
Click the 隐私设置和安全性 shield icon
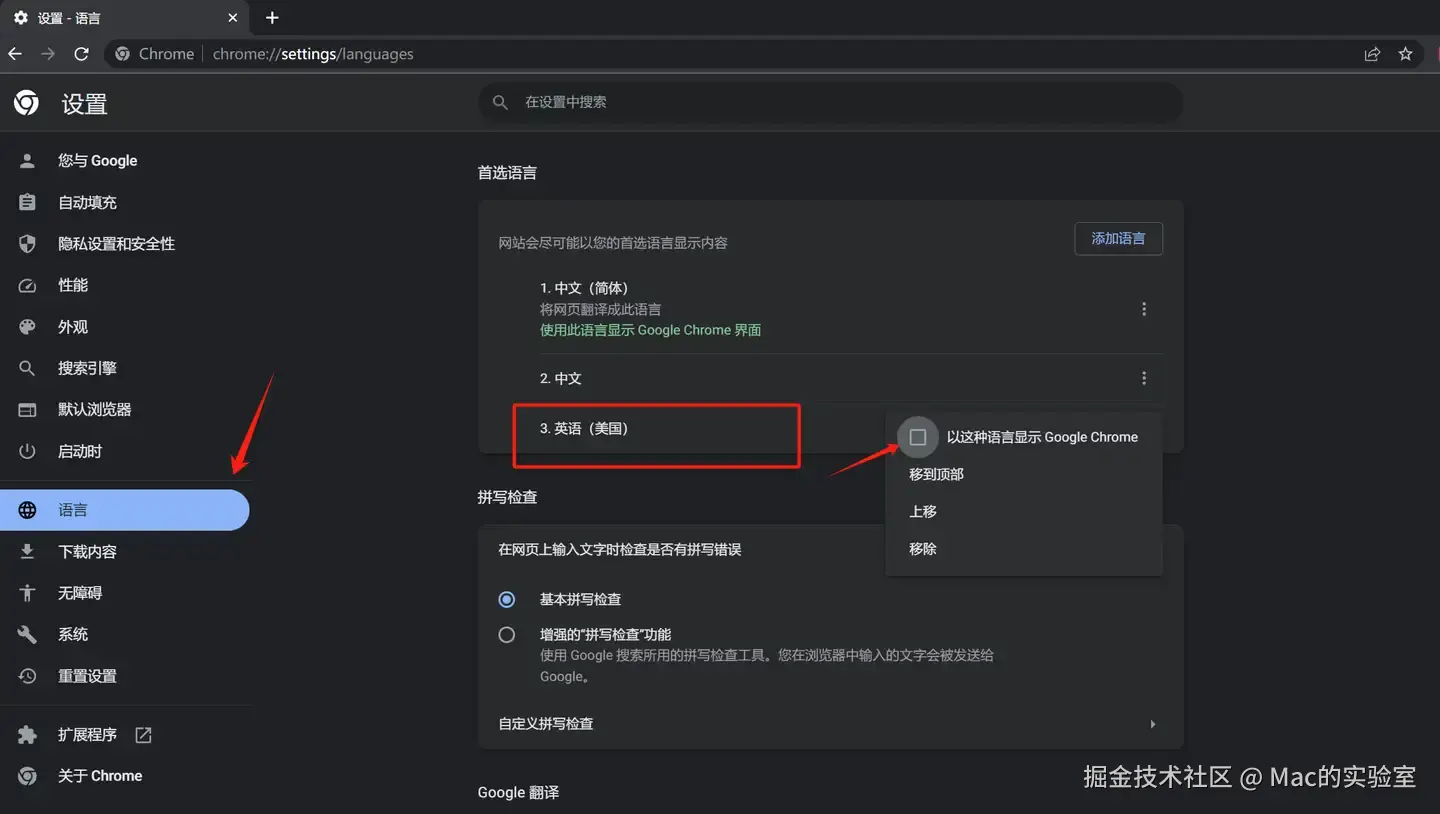click(27, 244)
